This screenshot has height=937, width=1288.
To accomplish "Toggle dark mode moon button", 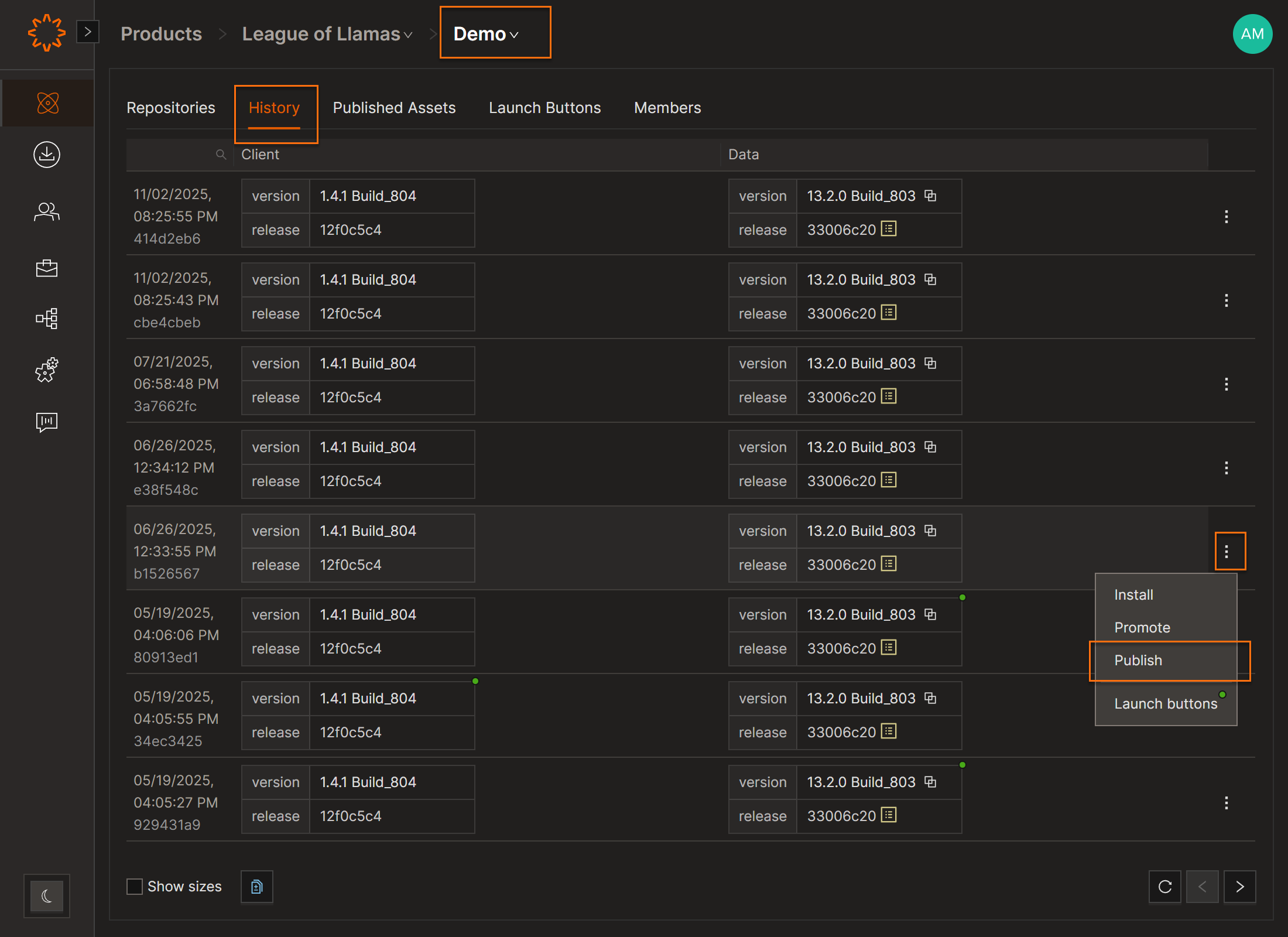I will (47, 895).
